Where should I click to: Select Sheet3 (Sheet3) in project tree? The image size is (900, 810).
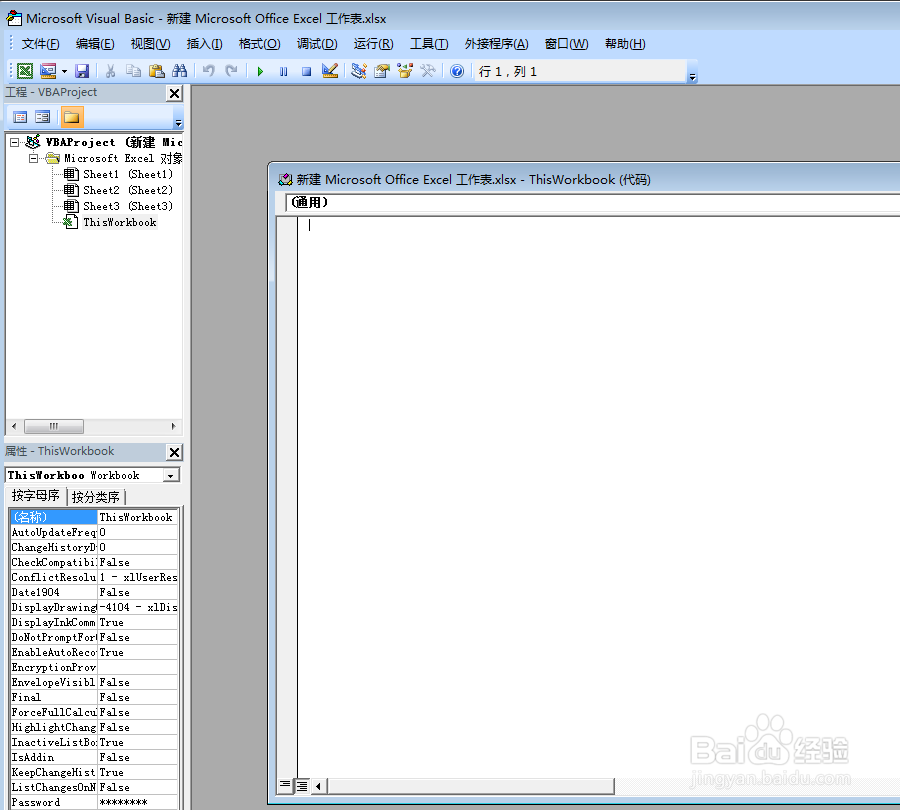click(127, 206)
